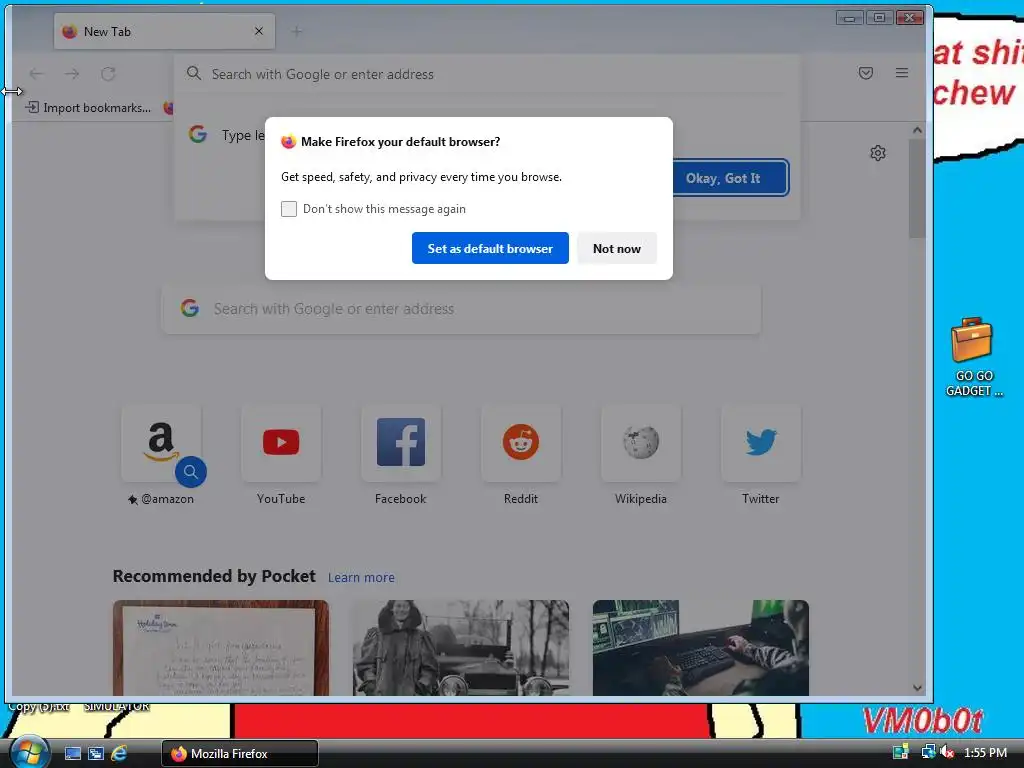Reload the page with refresh icon
The image size is (1024, 768).
pos(108,74)
